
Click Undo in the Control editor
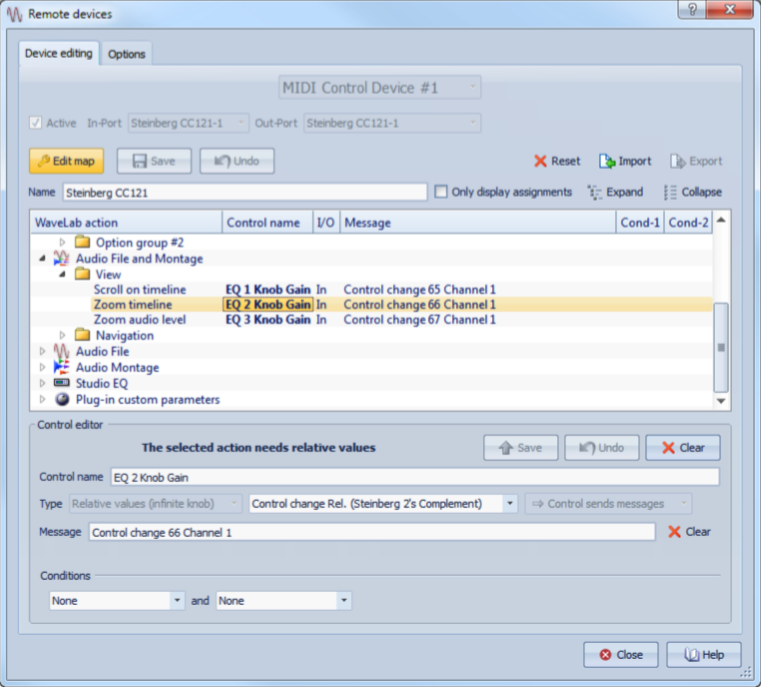tap(602, 448)
